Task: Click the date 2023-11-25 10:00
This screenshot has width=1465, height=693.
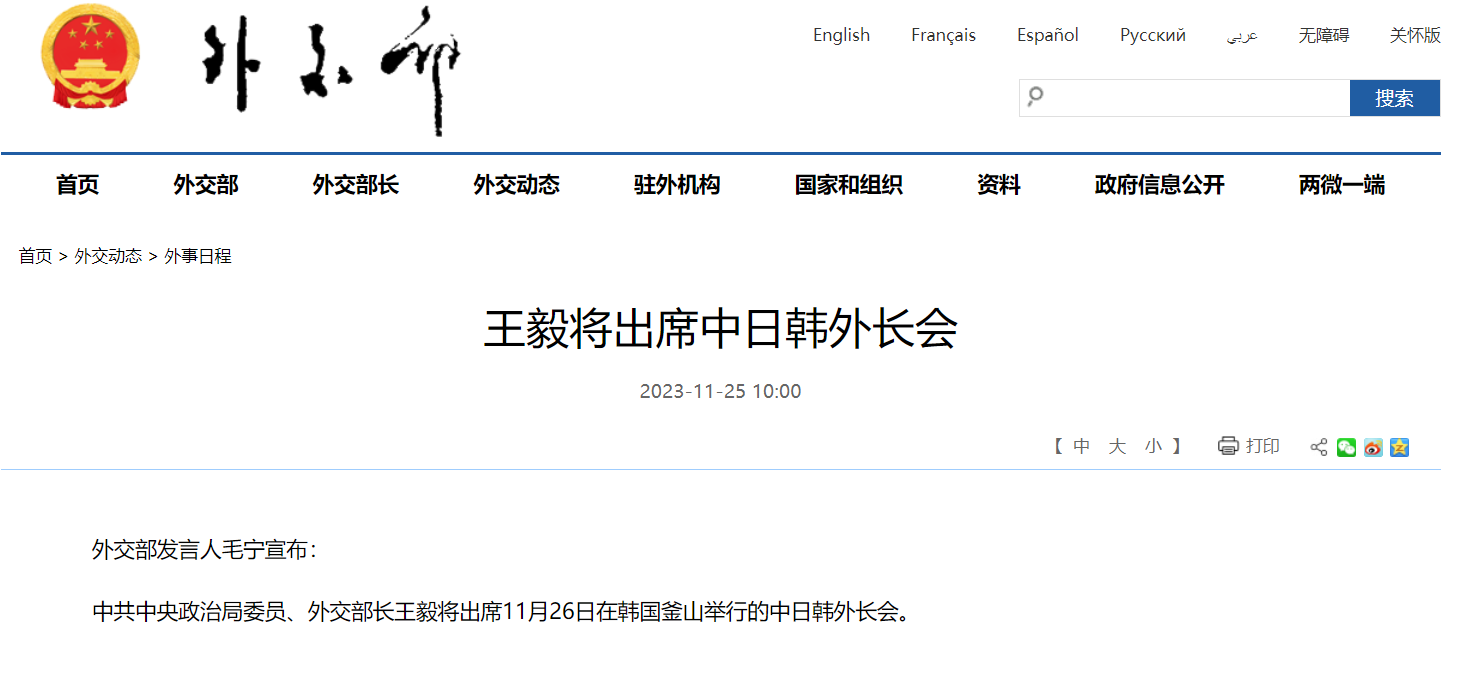Action: point(721,391)
